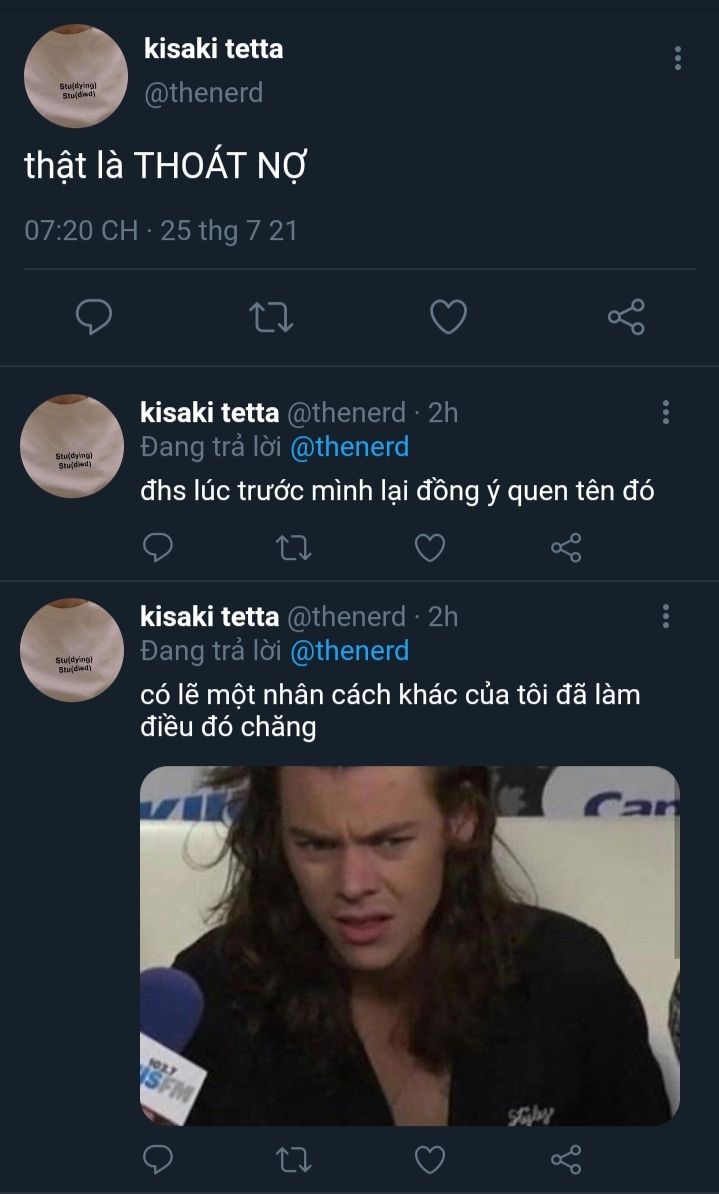Retweet the main 'THOÁT NỢ' tweet
The height and width of the screenshot is (1194, 719).
click(x=270, y=317)
